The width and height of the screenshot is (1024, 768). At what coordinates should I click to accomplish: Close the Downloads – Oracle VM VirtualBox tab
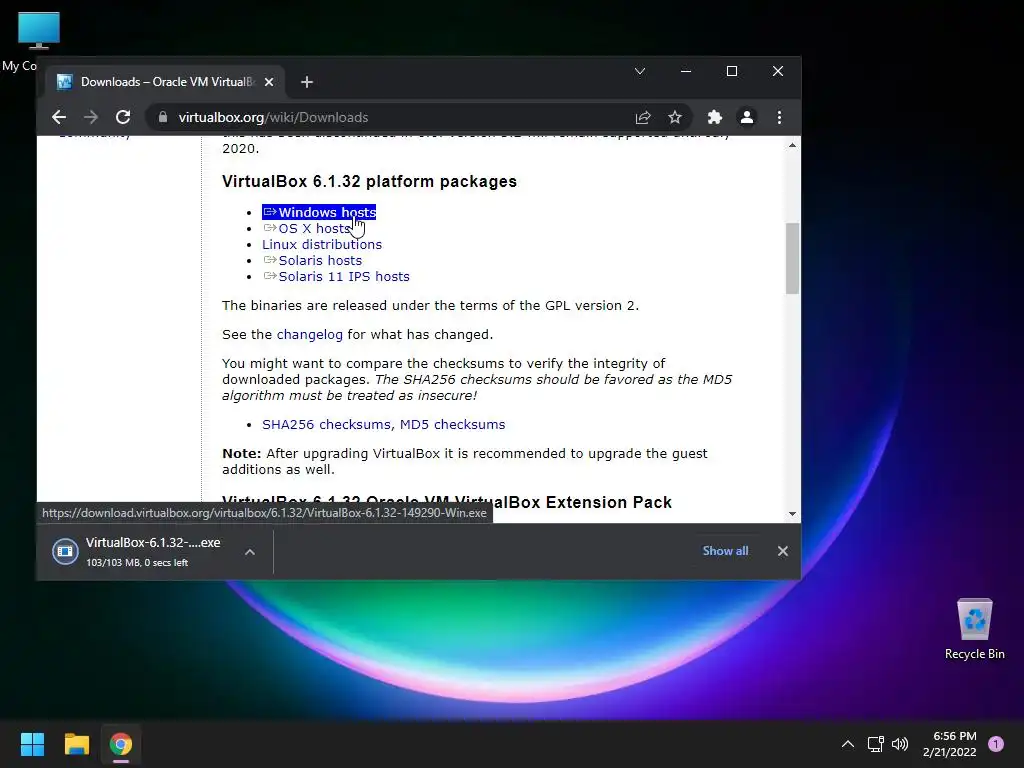coord(269,82)
